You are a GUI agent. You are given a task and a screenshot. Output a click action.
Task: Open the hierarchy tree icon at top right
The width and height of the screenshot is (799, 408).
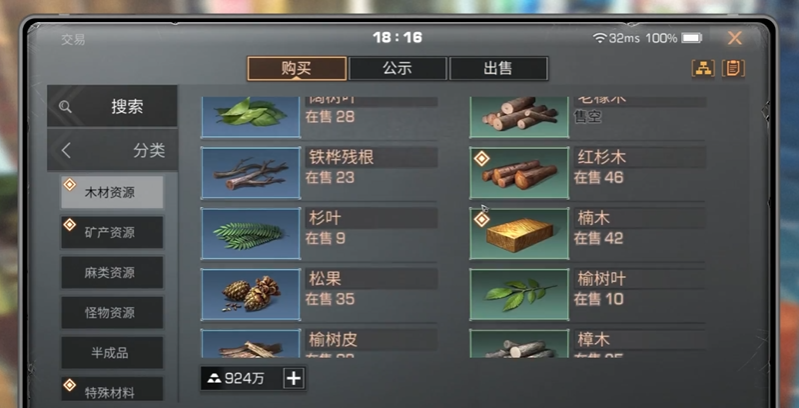tap(703, 68)
